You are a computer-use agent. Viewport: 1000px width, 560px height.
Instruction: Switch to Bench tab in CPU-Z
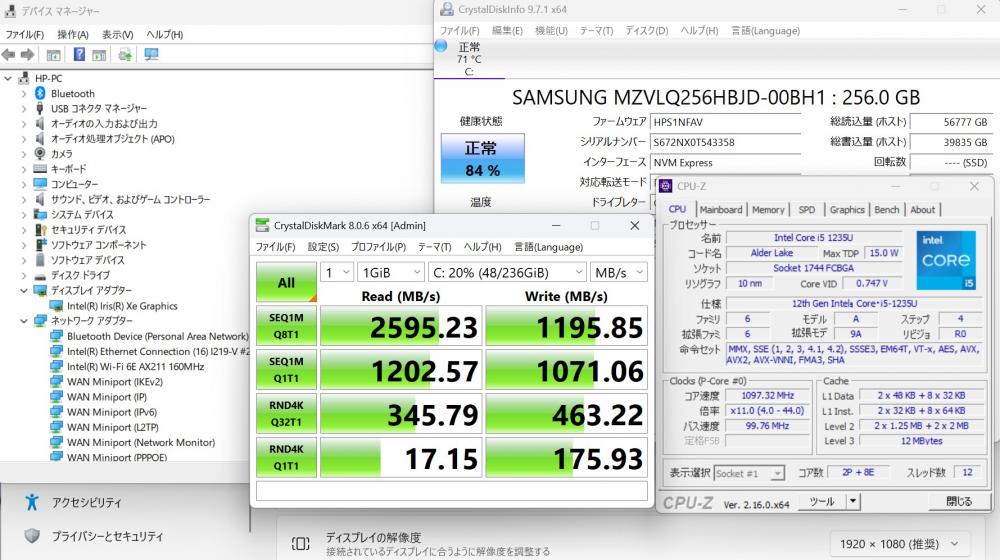886,210
